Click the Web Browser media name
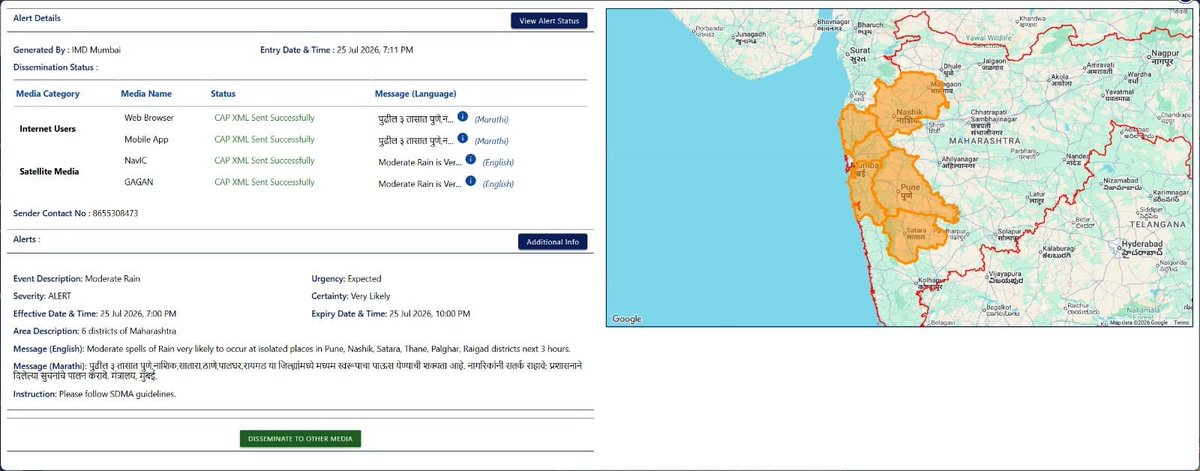The image size is (1200, 471). tap(149, 118)
